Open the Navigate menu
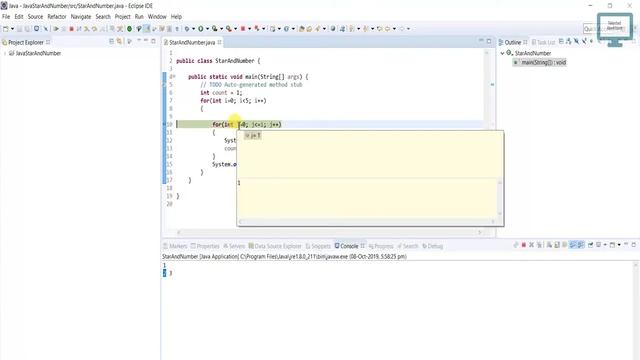Image resolution: width=640 pixels, height=360 pixels. point(81,17)
